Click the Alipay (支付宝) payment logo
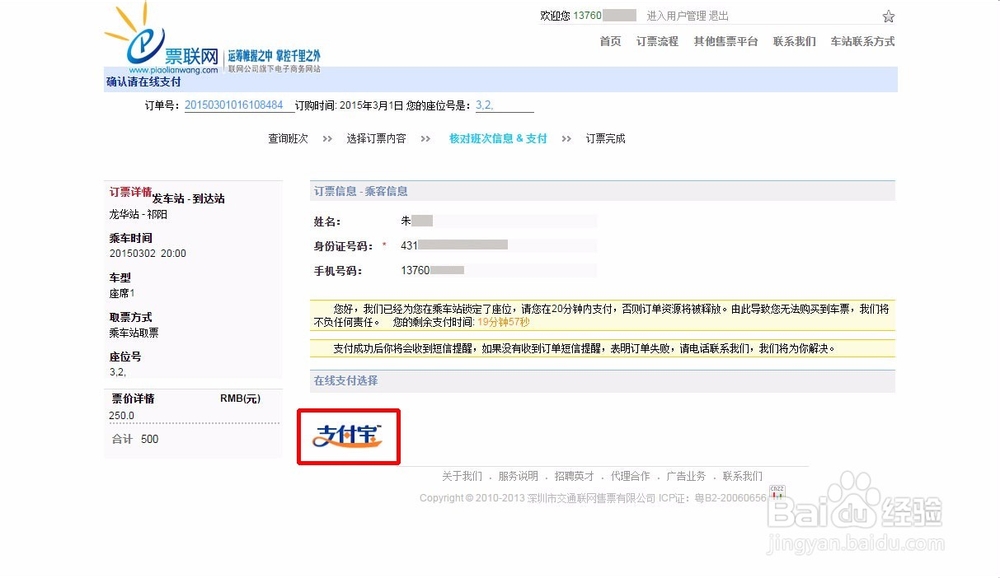Image resolution: width=1000 pixels, height=578 pixels. pos(348,436)
